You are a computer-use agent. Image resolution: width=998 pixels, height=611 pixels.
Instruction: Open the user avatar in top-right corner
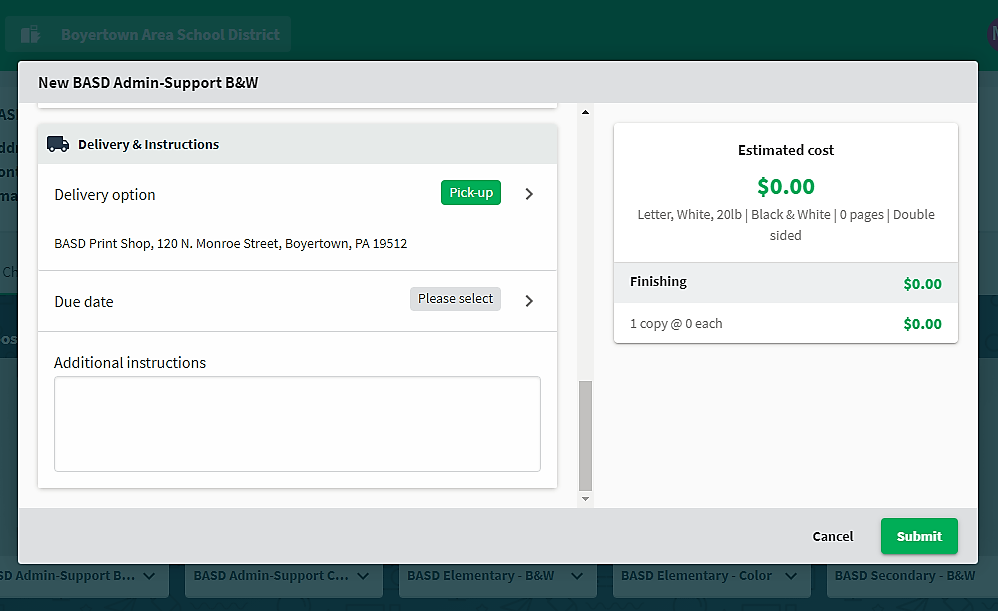pos(991,34)
